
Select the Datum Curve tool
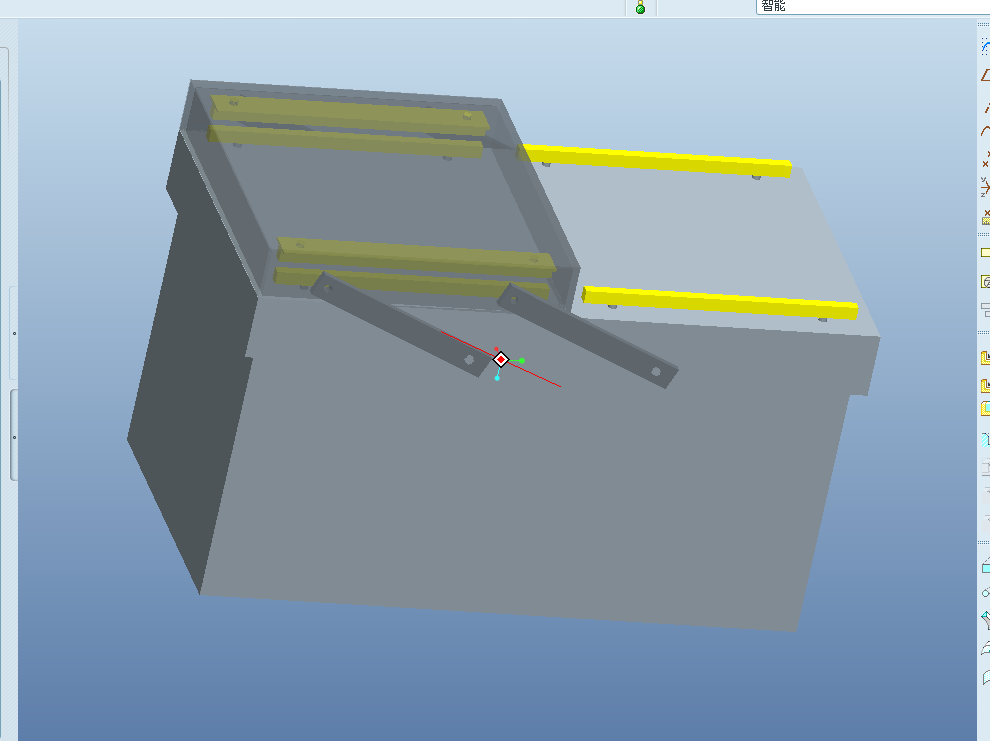986,131
